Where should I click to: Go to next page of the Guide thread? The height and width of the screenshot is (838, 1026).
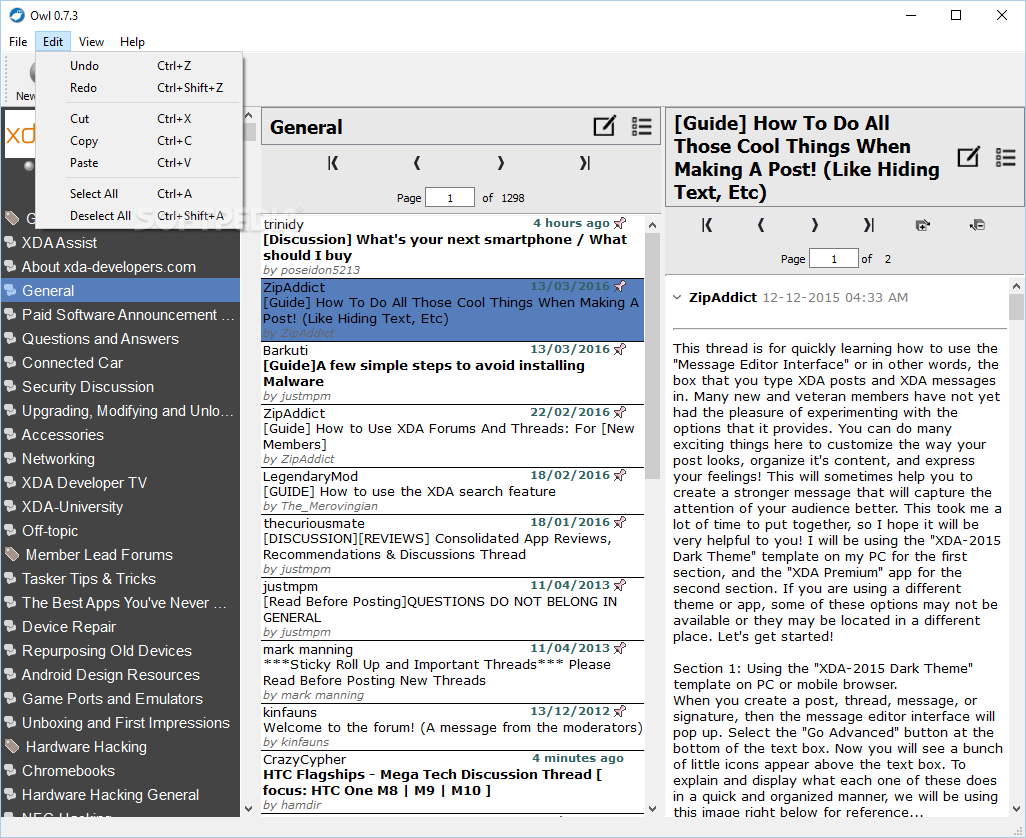[x=815, y=225]
